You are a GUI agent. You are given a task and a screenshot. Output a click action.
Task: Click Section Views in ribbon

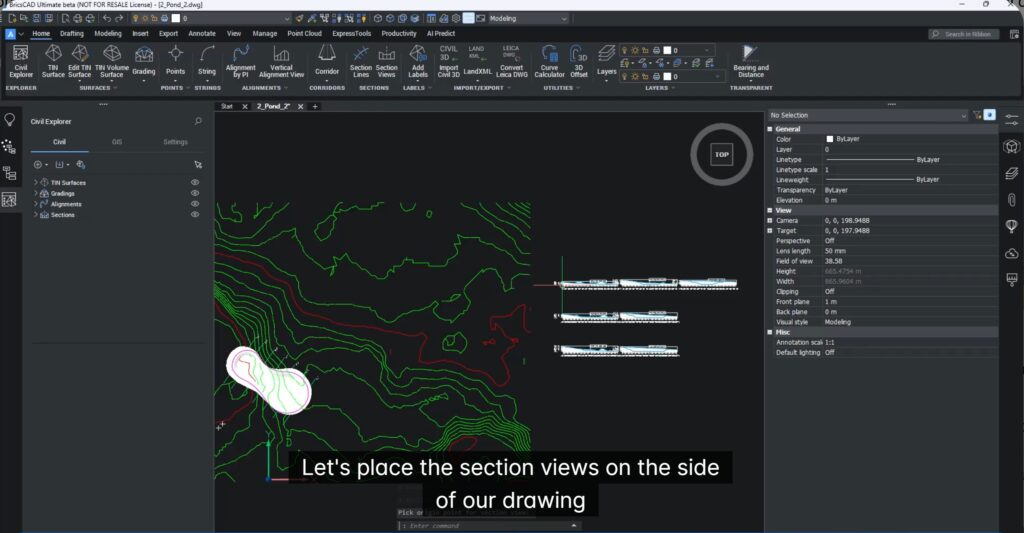(386, 60)
